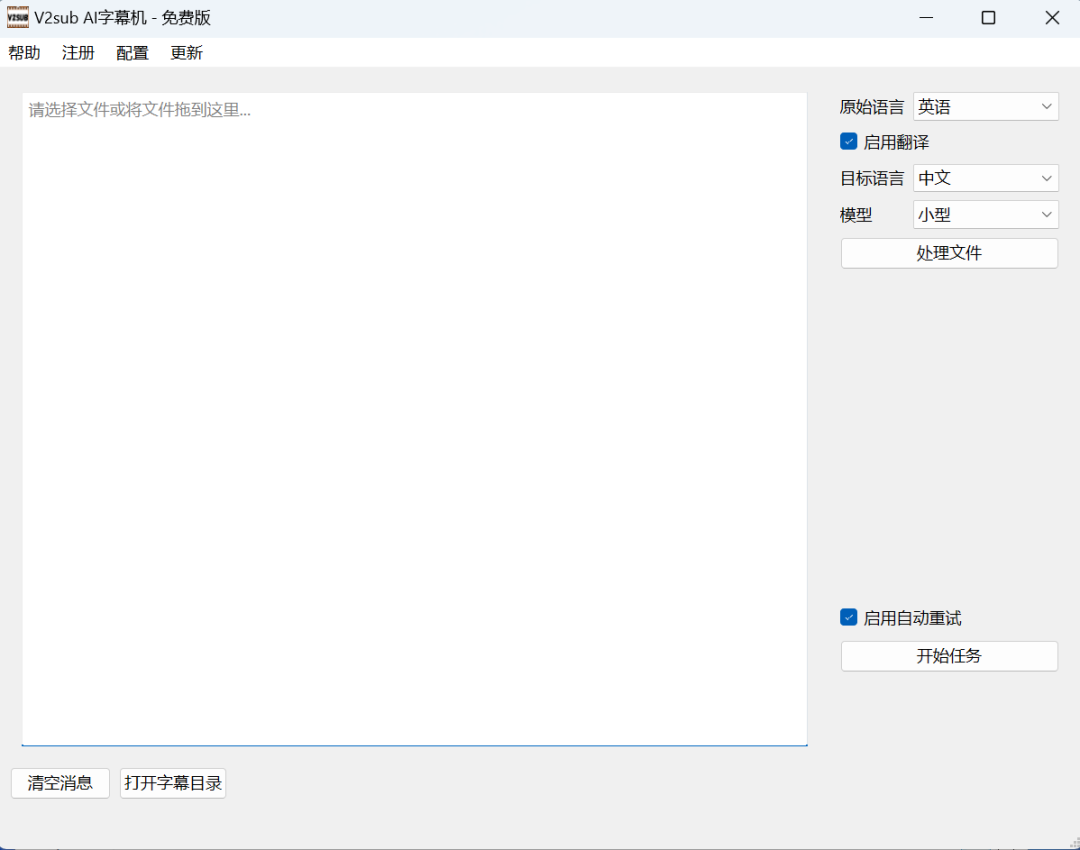The image size is (1080, 850).
Task: Disable the 启用翻译 translation checkbox
Action: click(848, 141)
